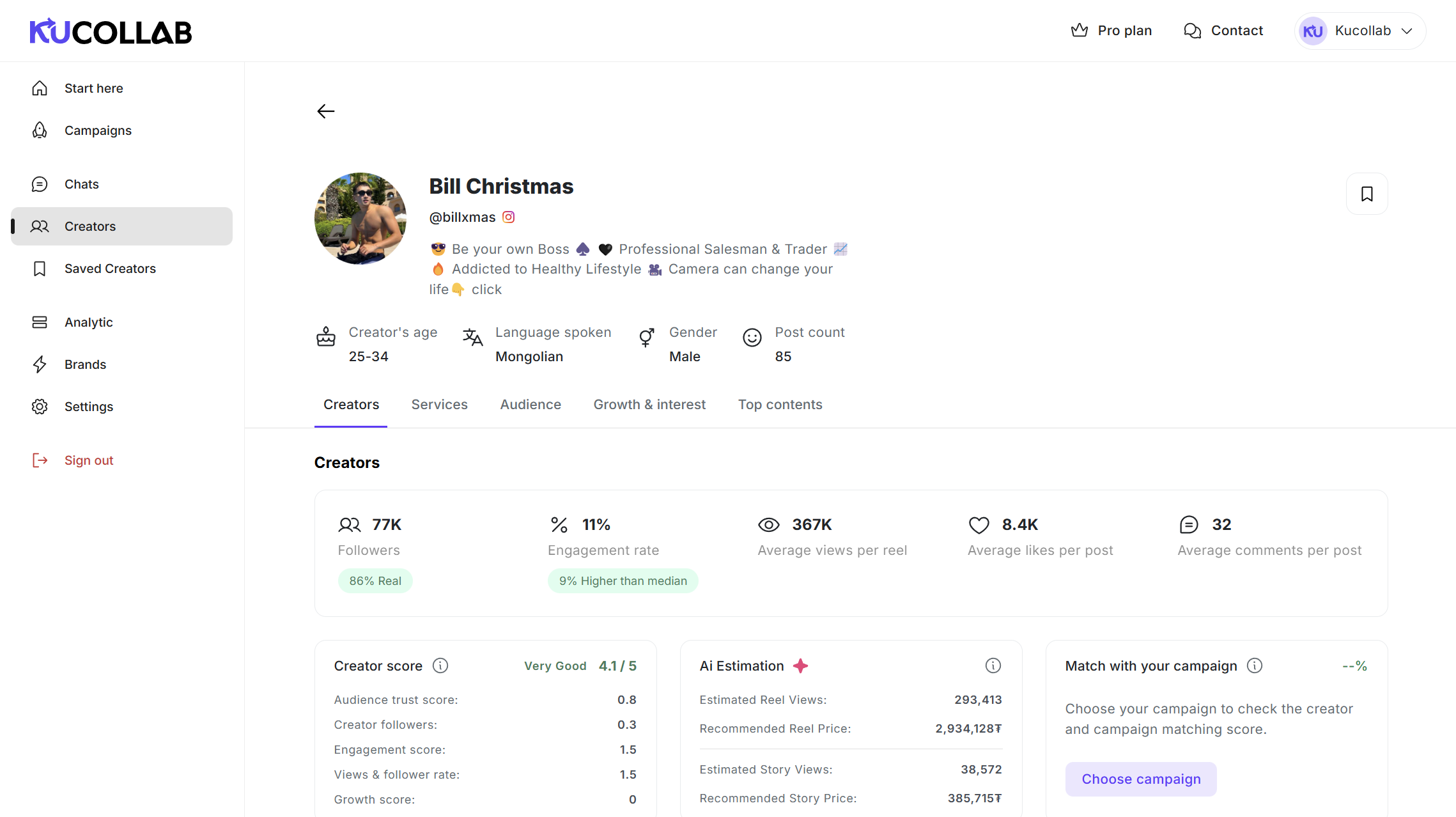
Task: Select the Services tab
Action: click(x=439, y=405)
